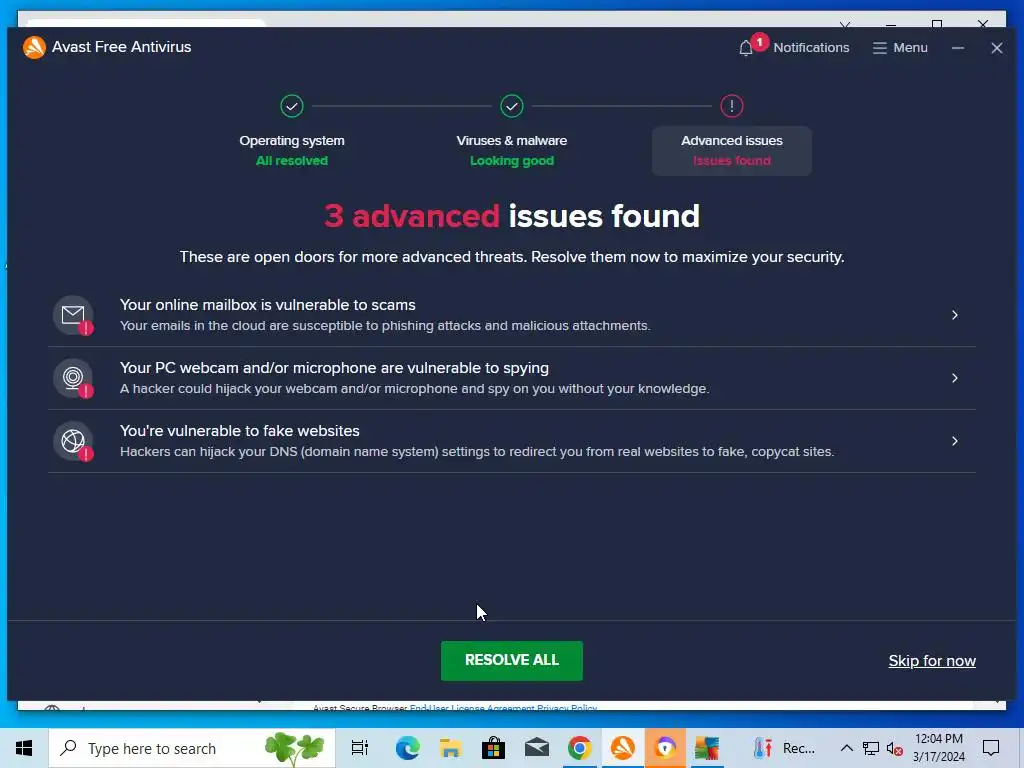This screenshot has height=768, width=1024.
Task: Click 'Your online mailbox is vulnerable to scams'
Action: [268, 305]
